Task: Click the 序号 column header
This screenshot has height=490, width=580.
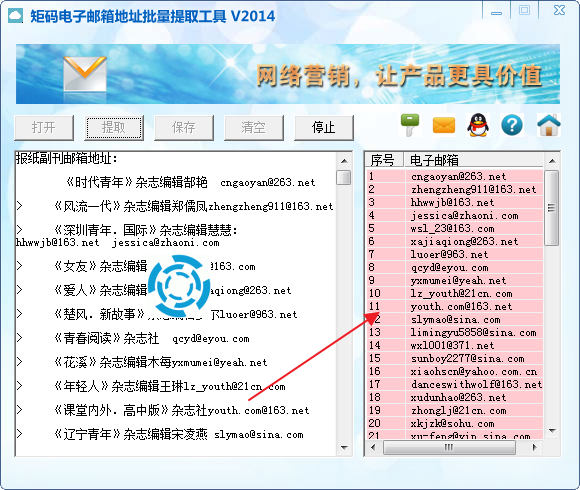Action: [384, 160]
